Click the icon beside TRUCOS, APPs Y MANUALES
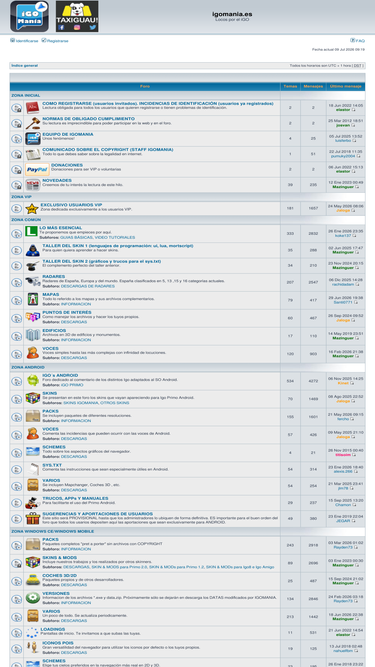Image resolution: width=375 pixels, height=667 pixels. (33, 503)
